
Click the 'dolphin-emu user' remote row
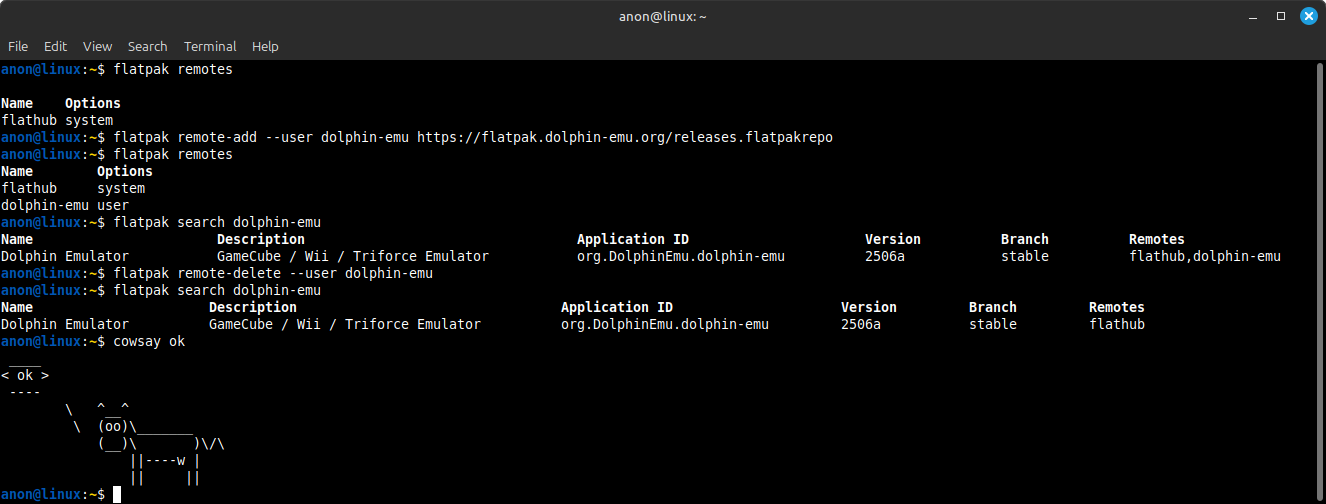65,205
